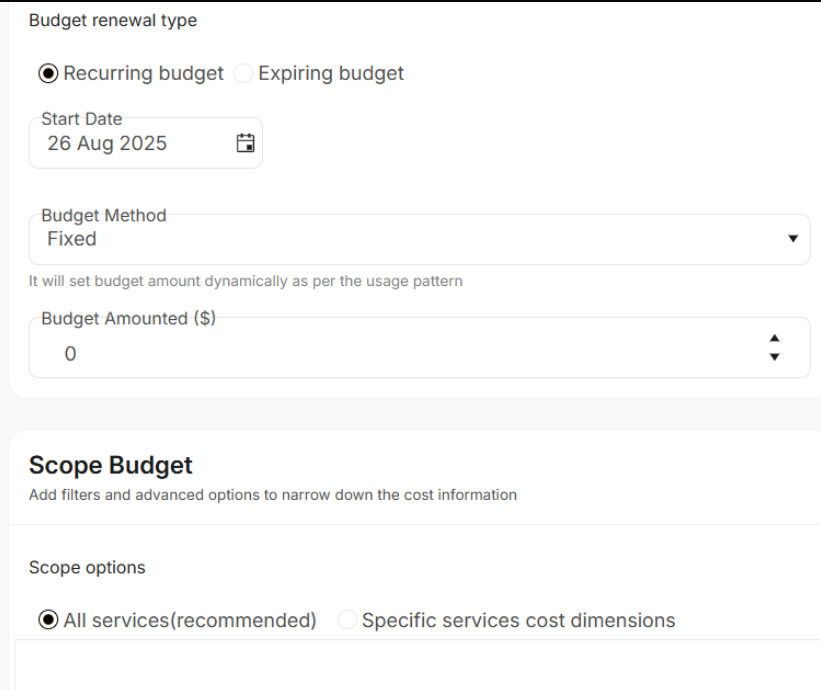Select the Recurring budget radio button
This screenshot has height=690, width=821.
[46, 74]
